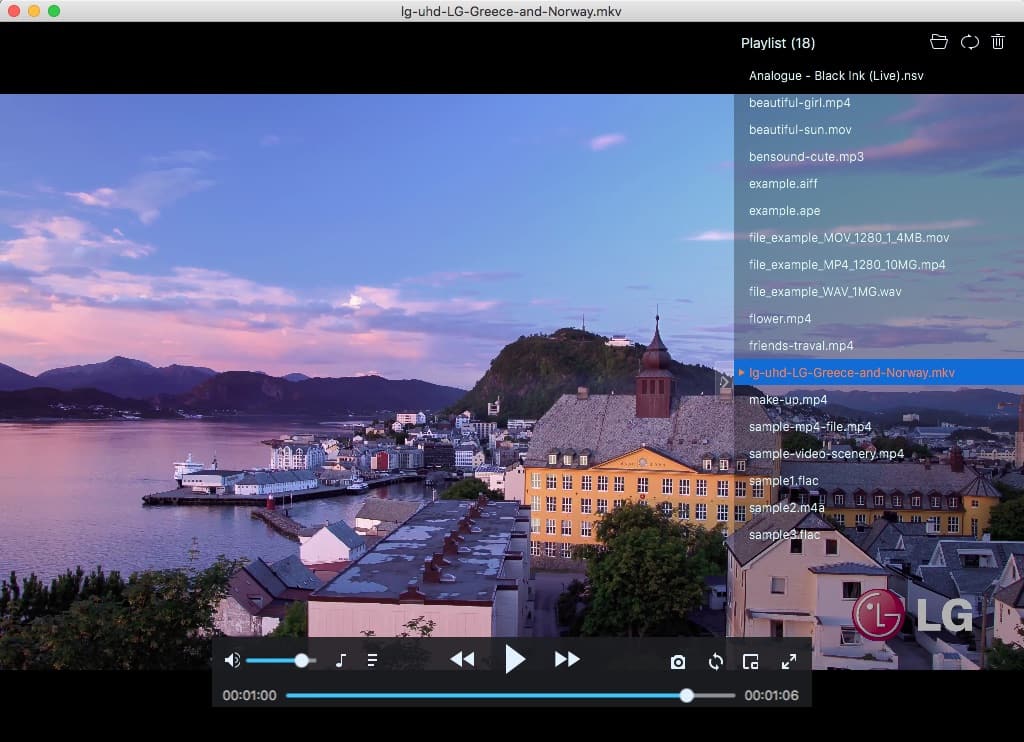Skip forward with the fast-forward button

(567, 659)
